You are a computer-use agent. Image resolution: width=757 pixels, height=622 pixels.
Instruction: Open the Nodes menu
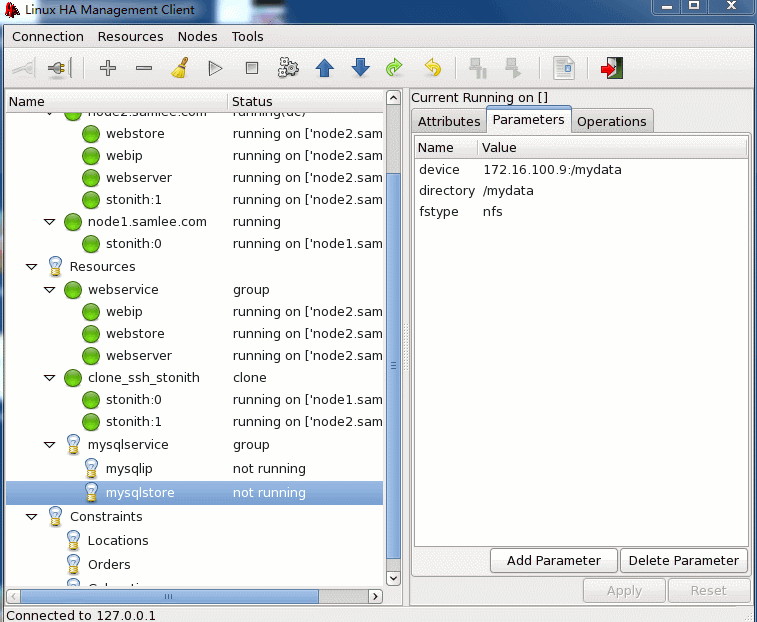[197, 37]
